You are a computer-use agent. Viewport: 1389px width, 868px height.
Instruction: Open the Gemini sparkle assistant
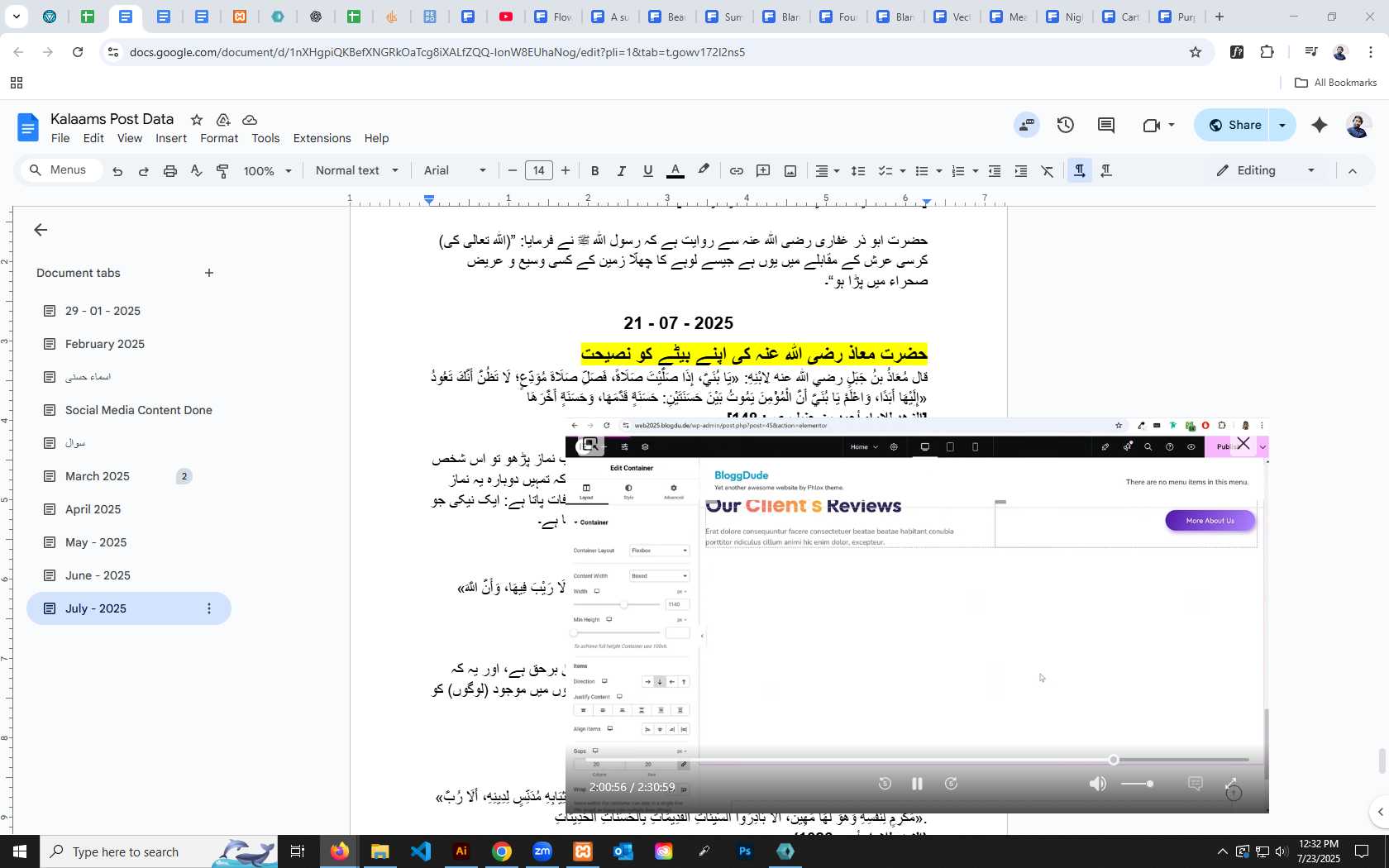1320,126
